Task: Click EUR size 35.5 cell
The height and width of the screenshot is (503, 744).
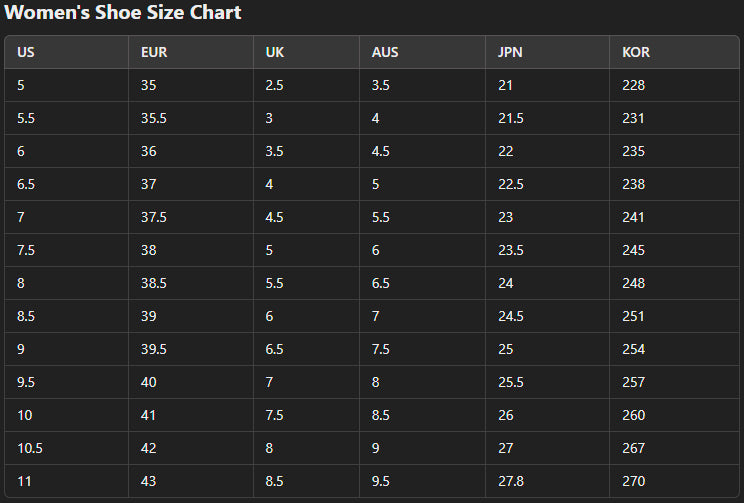Action: (x=154, y=118)
